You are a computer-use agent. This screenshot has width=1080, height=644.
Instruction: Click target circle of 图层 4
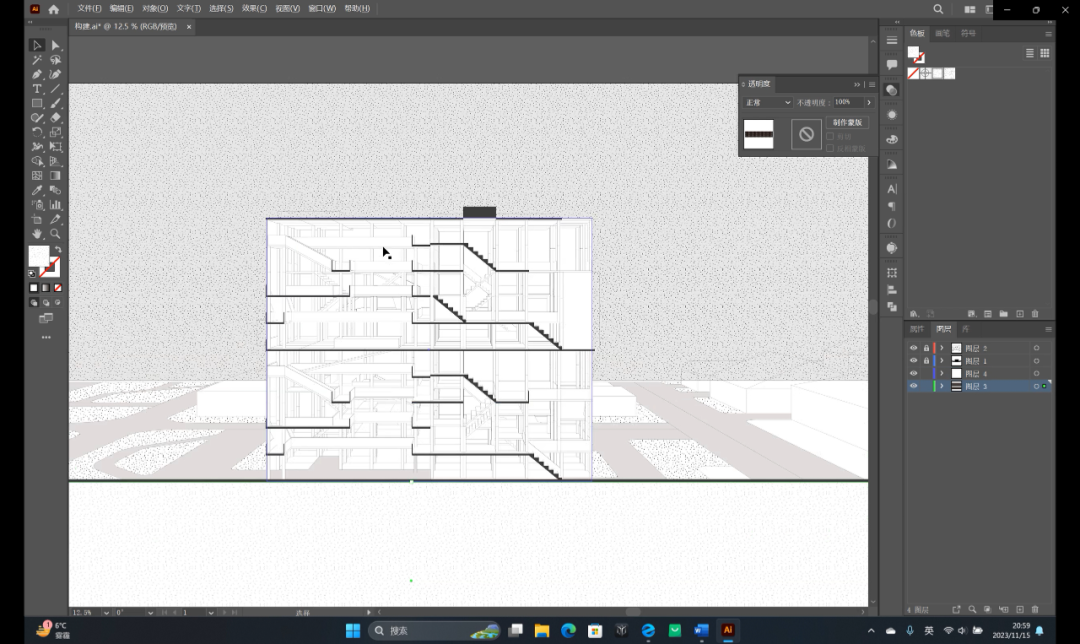(1036, 373)
